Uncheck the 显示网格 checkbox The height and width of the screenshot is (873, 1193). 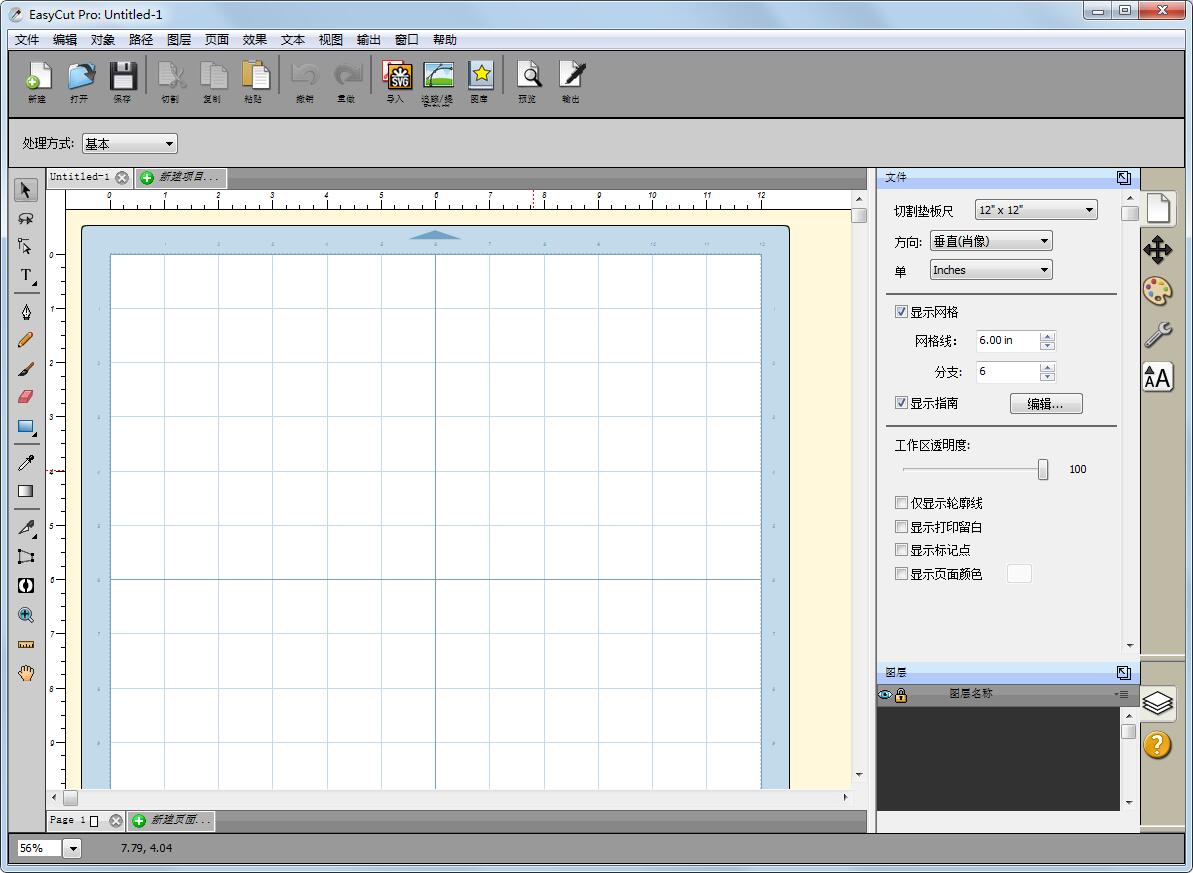click(901, 312)
